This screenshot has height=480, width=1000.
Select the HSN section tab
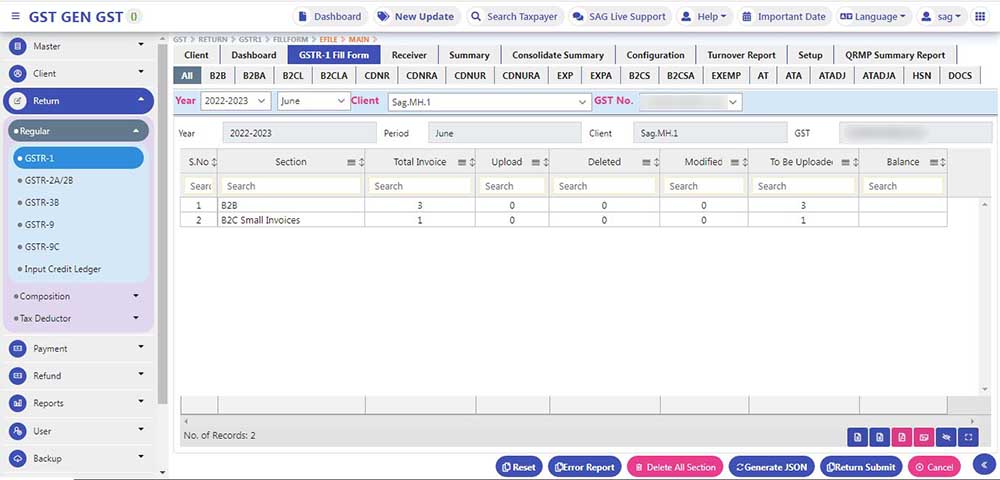click(921, 75)
